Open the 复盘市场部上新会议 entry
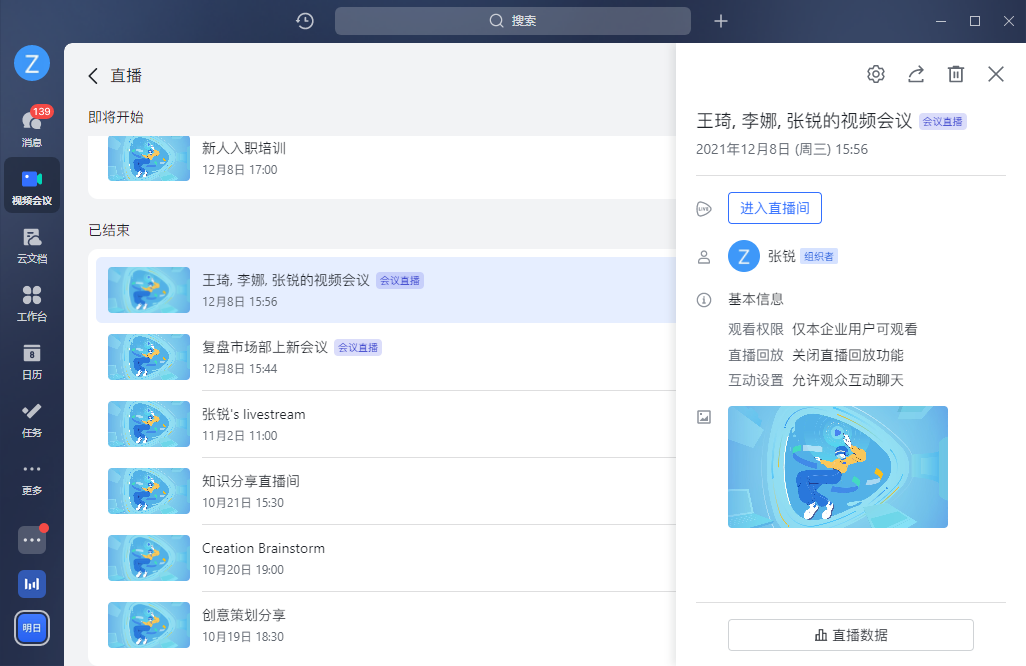The width and height of the screenshot is (1026, 666). point(386,357)
